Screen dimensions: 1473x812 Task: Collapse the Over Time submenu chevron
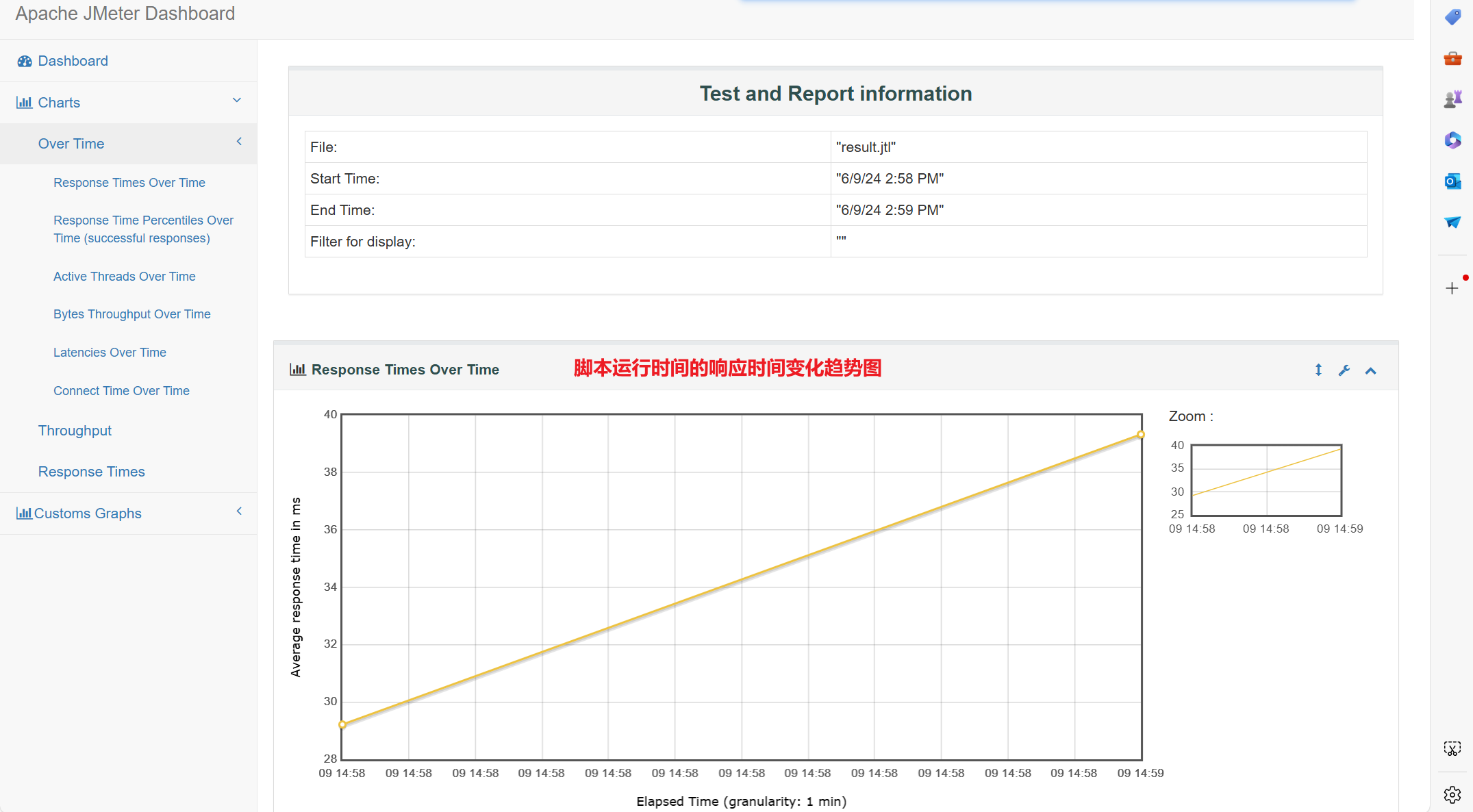(x=239, y=142)
